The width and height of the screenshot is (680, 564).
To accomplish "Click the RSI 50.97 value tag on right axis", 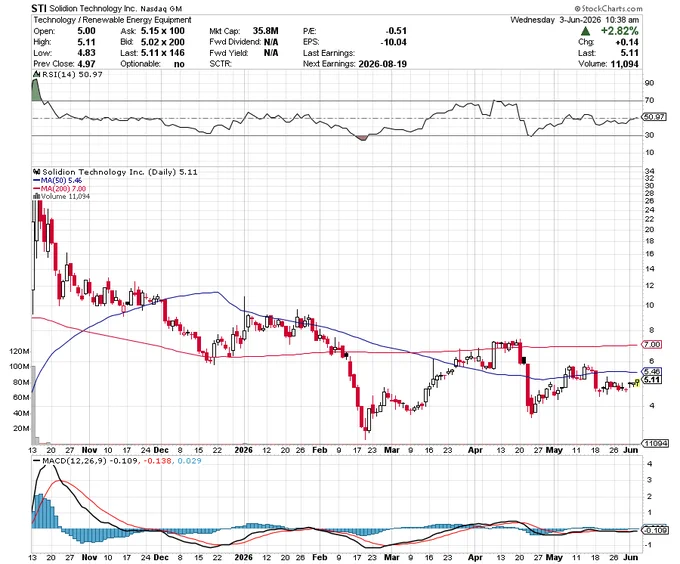I will [655, 117].
